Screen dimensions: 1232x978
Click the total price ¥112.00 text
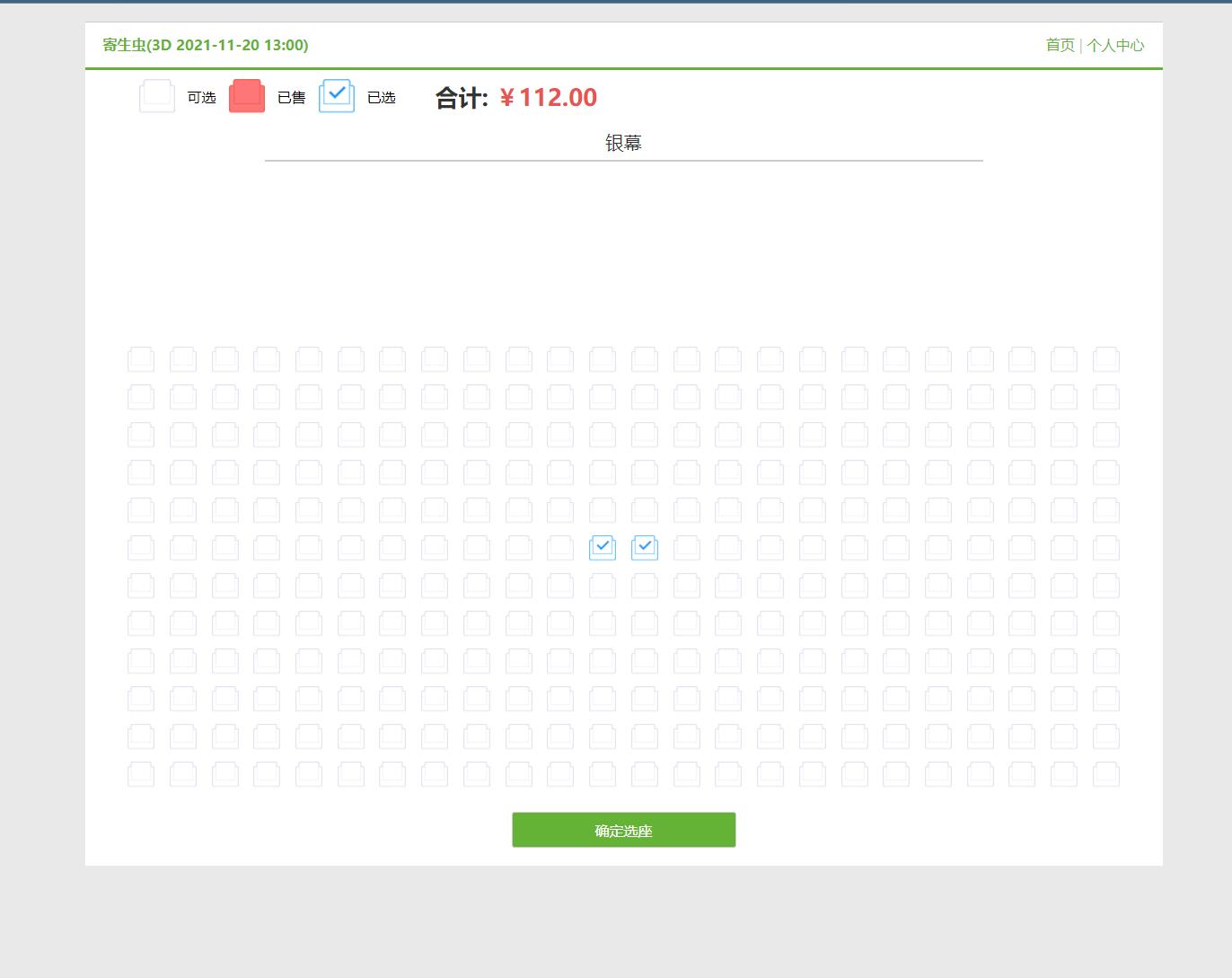tap(549, 97)
